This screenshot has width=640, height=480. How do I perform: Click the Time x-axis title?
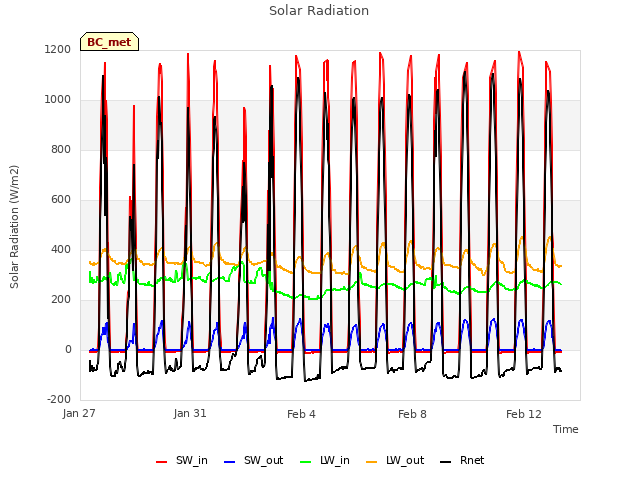566,429
